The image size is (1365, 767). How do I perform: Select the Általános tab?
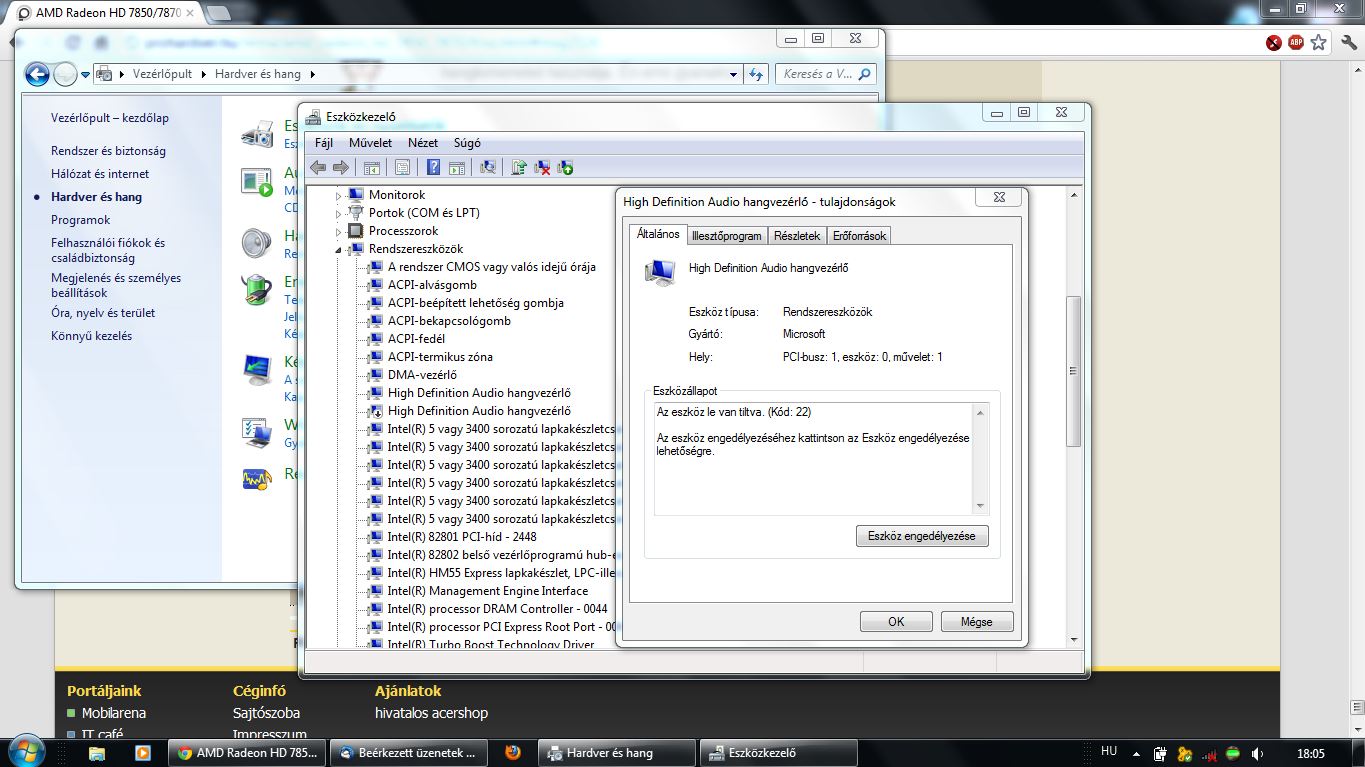point(658,234)
